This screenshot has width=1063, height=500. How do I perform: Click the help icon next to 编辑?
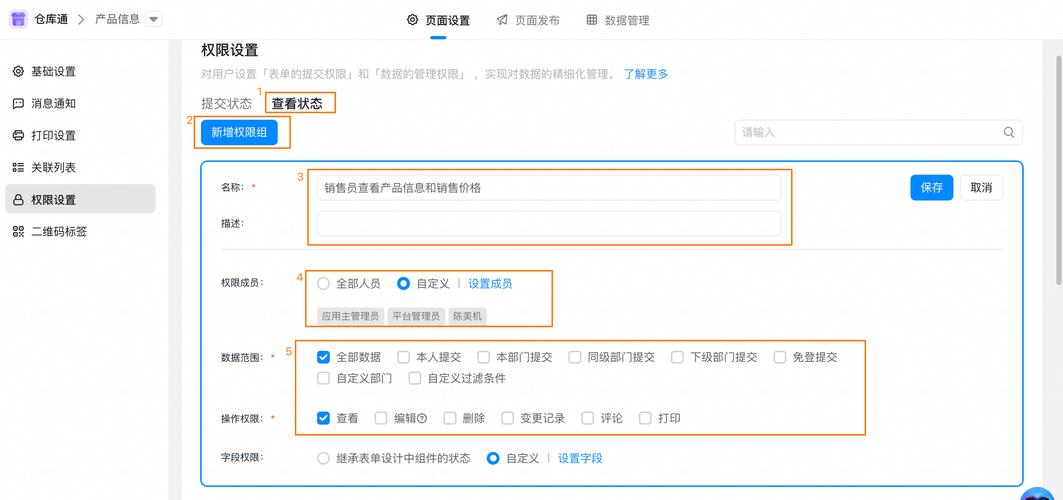pos(422,419)
